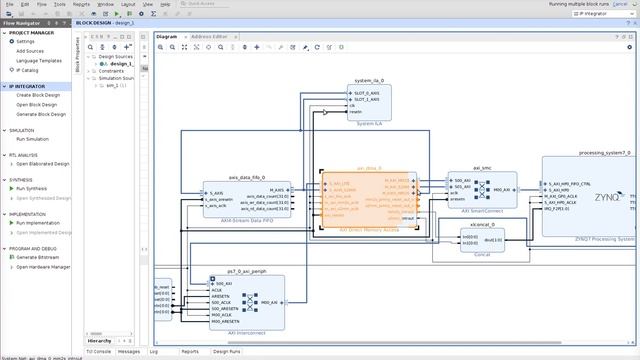Screen dimensions: 640x360
Task: Click the customize block wrench icon
Action: pos(281,47)
